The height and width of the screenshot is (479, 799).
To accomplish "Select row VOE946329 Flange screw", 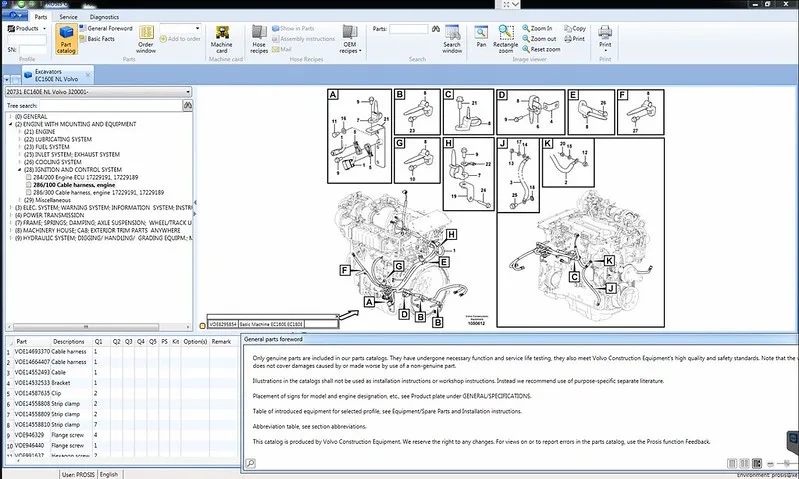I will (122, 435).
